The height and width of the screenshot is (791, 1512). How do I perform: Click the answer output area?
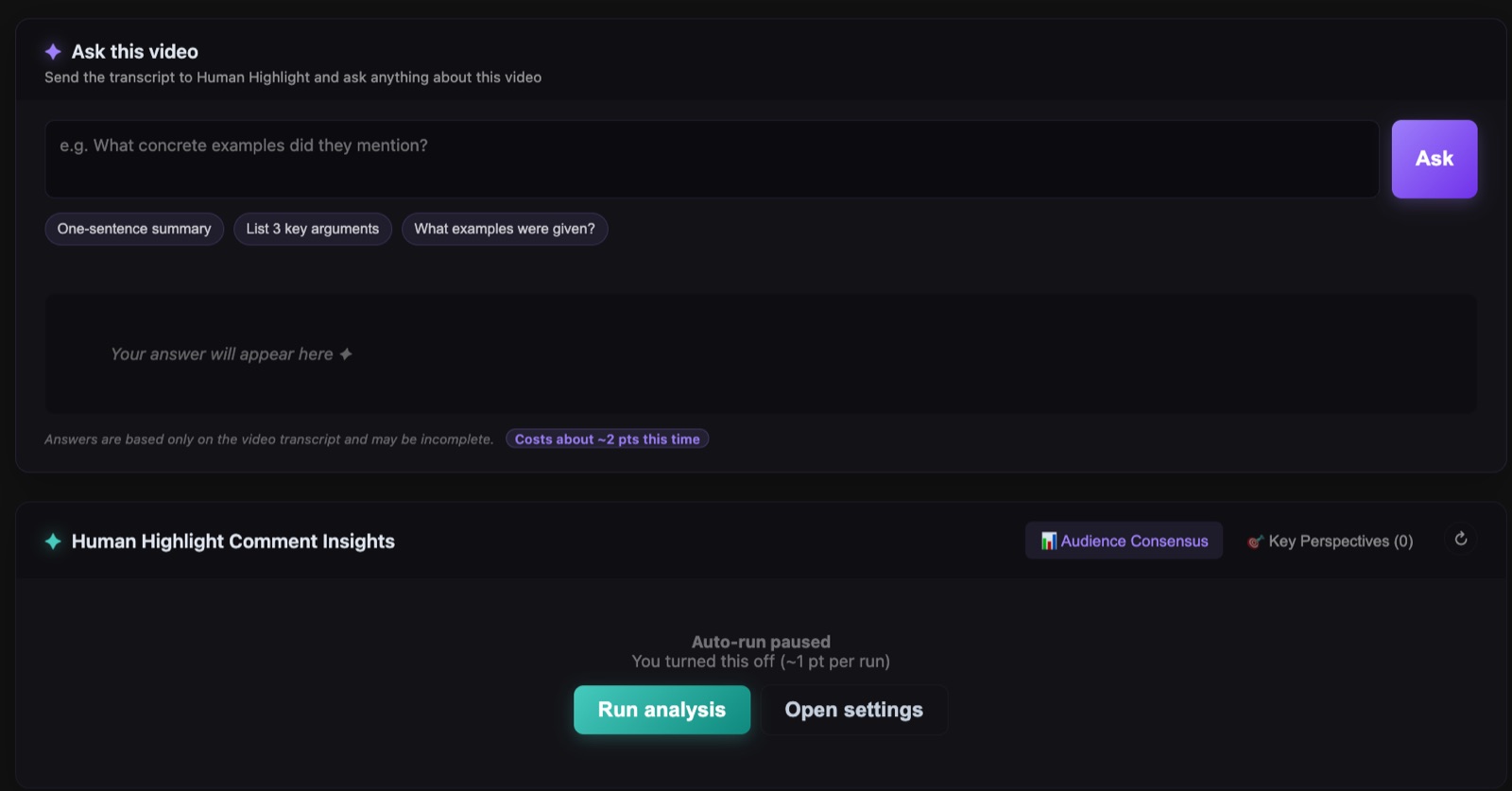tap(761, 353)
